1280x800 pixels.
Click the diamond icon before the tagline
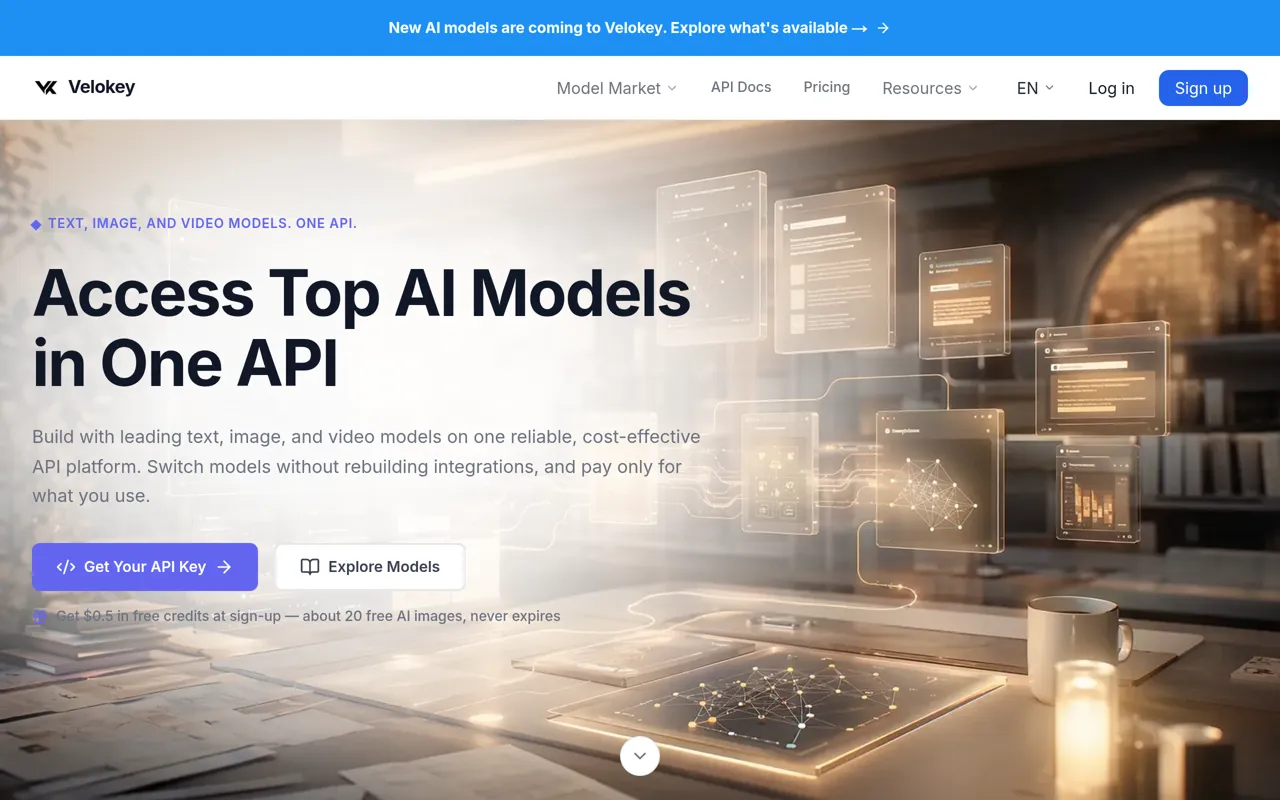(36, 224)
